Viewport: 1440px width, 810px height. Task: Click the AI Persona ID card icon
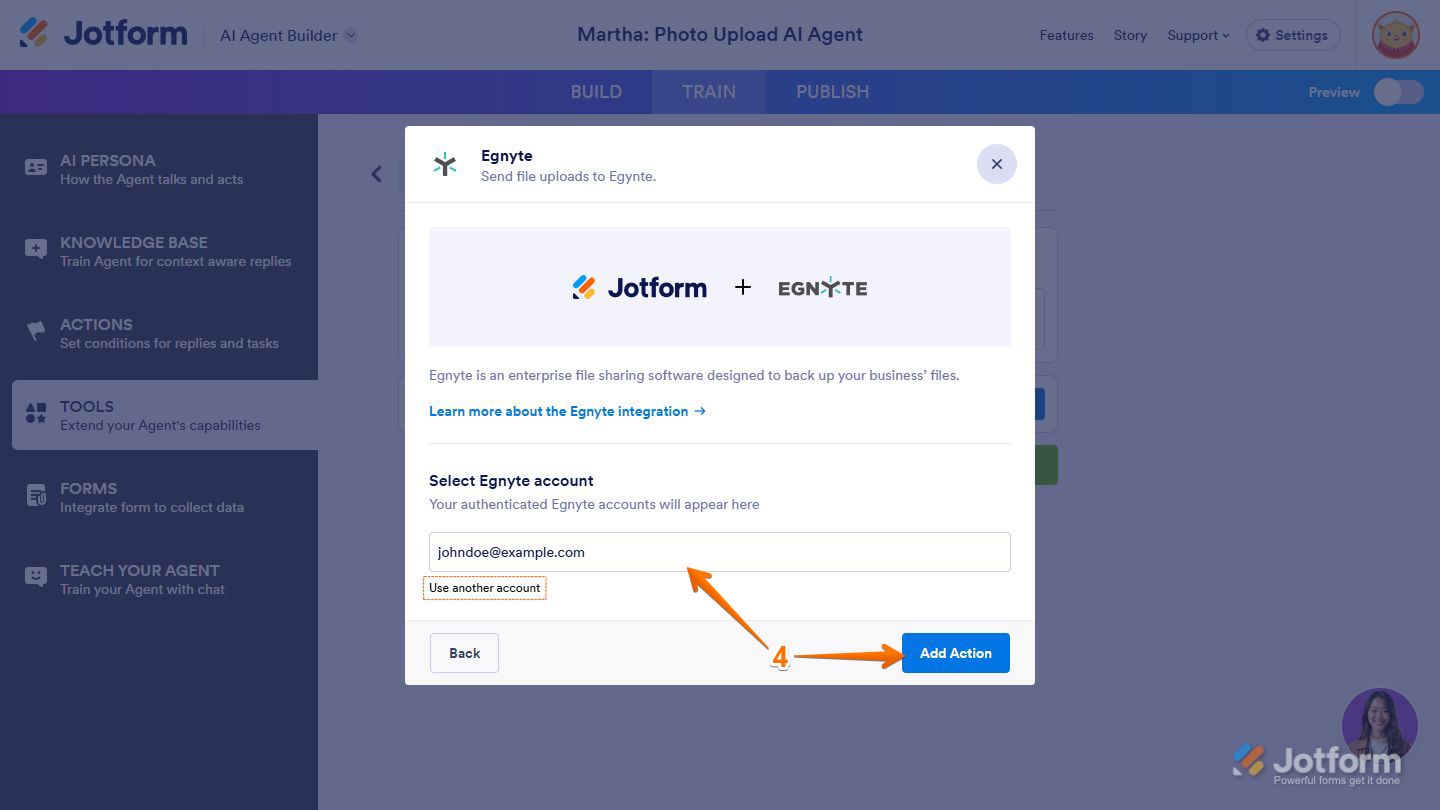point(36,168)
